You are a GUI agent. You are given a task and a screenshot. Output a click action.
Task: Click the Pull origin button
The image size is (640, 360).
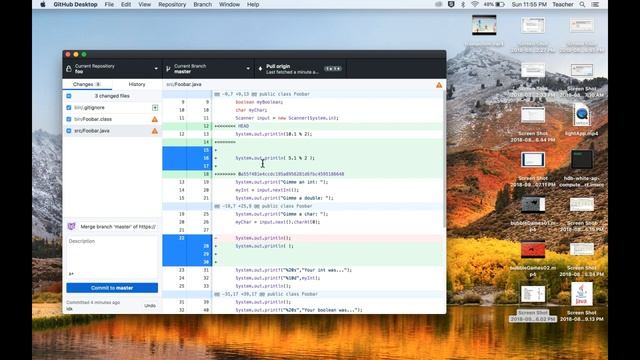(x=300, y=69)
